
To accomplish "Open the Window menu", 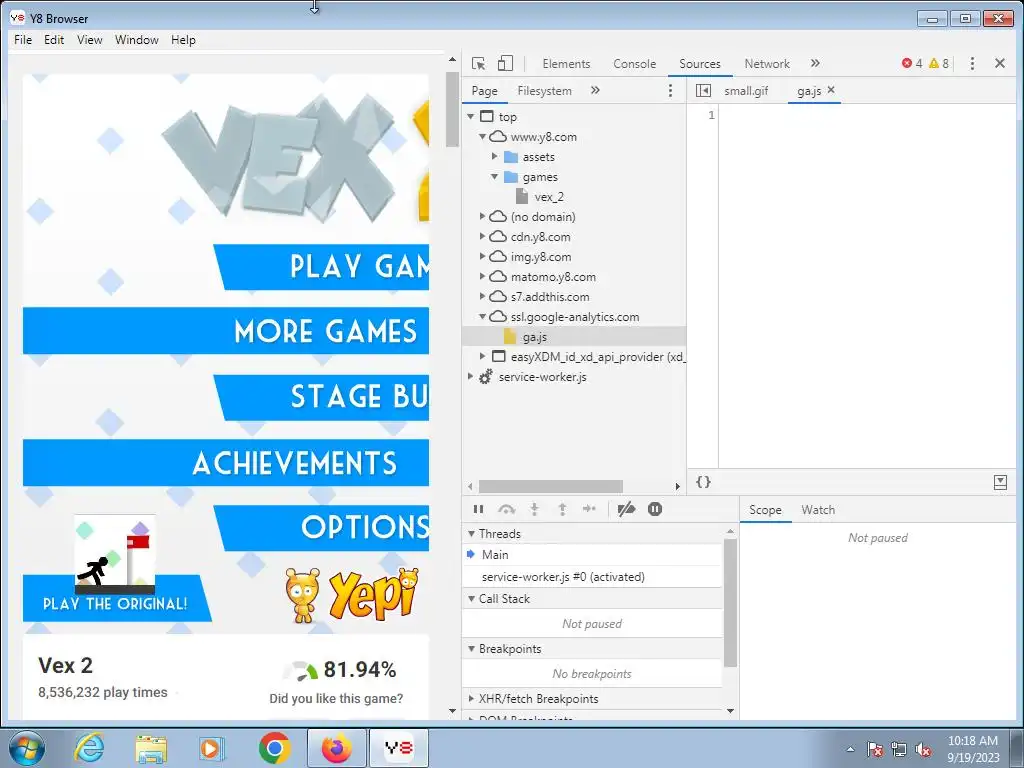I will 136,40.
